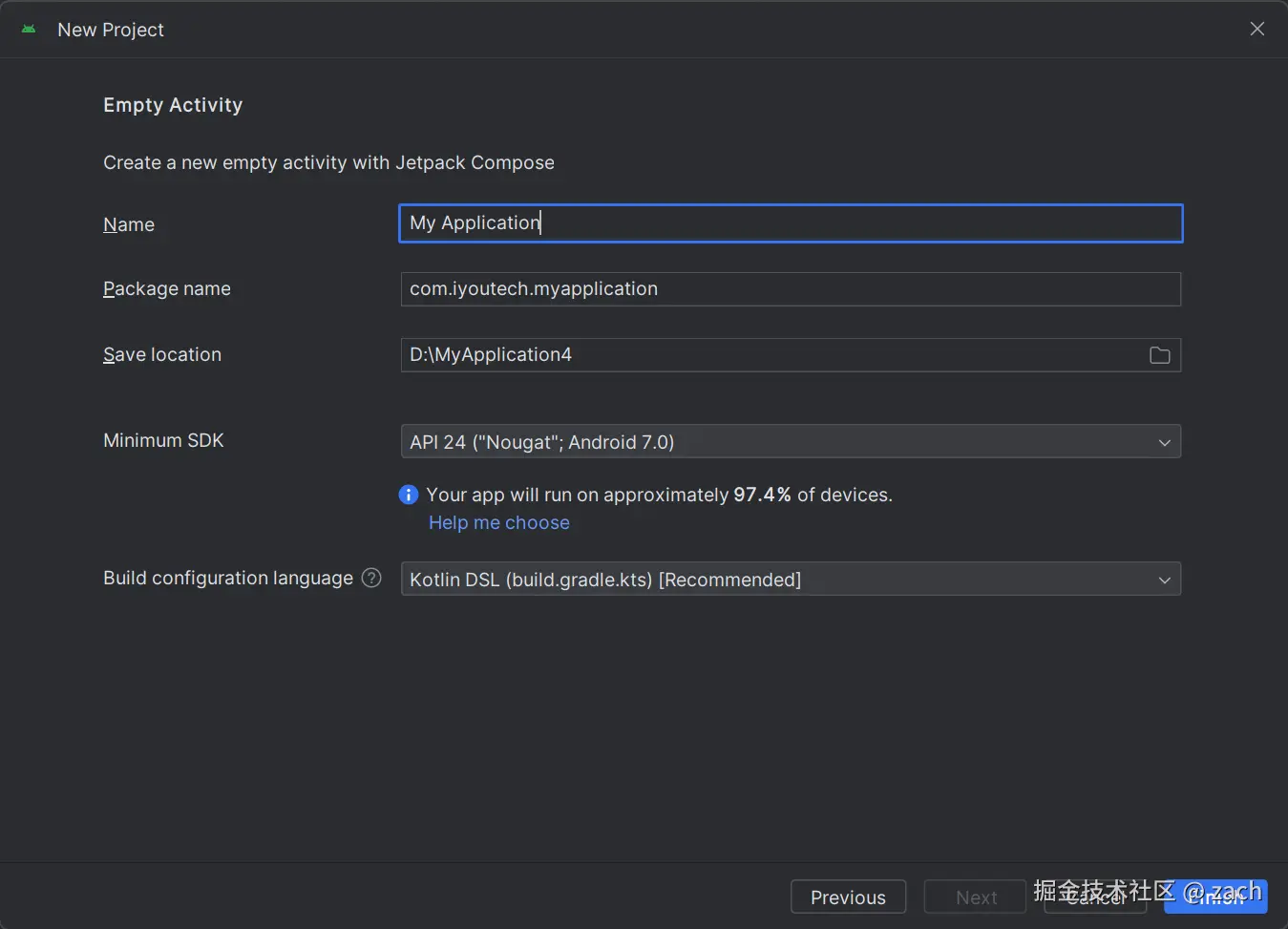Click the Save location label

[162, 354]
